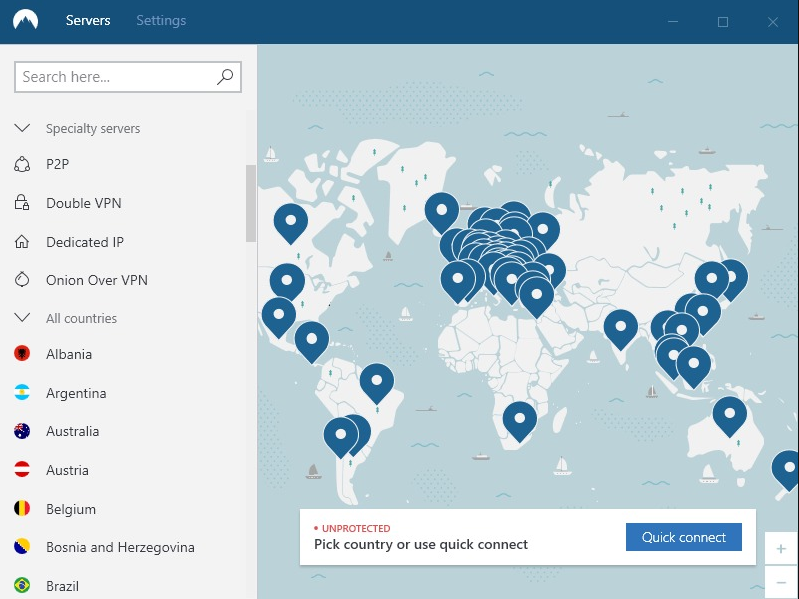Screen dimensions: 799x599
Task: Click the Austria flag icon
Action: tap(22, 469)
